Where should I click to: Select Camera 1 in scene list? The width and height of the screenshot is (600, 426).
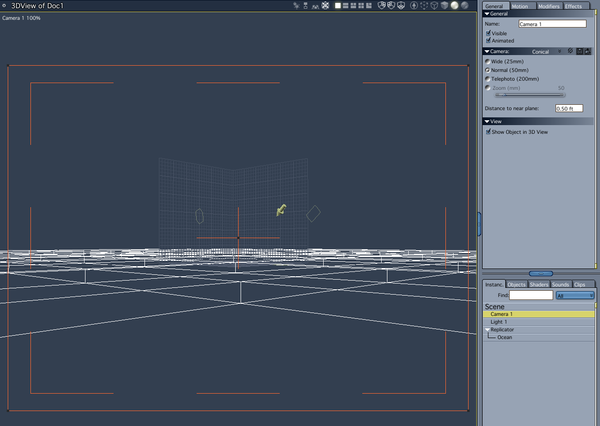(x=539, y=314)
